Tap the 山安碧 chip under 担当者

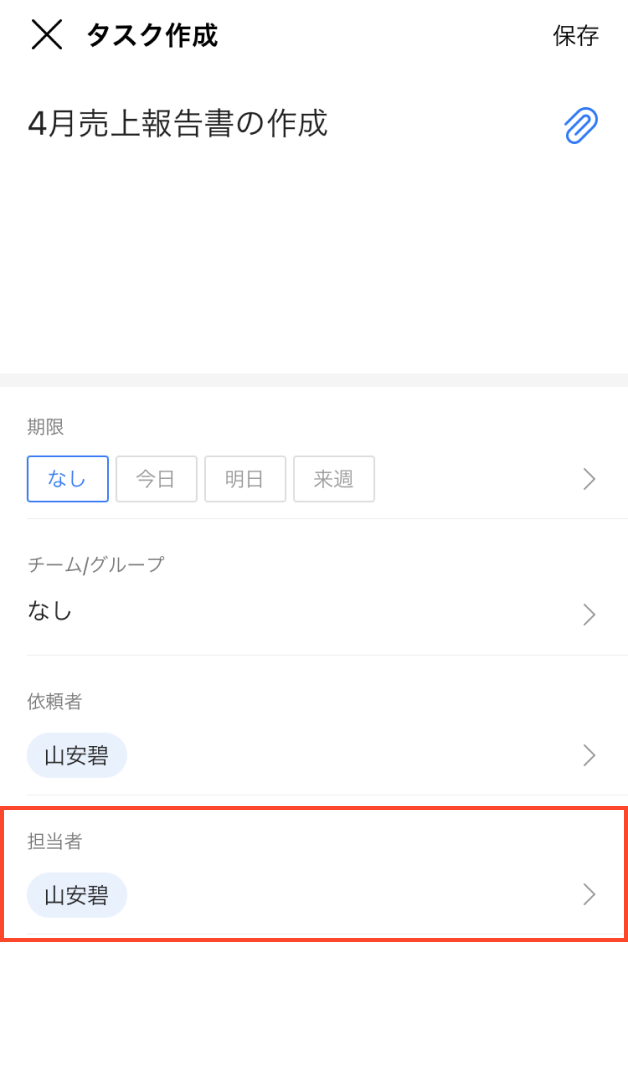[x=77, y=895]
